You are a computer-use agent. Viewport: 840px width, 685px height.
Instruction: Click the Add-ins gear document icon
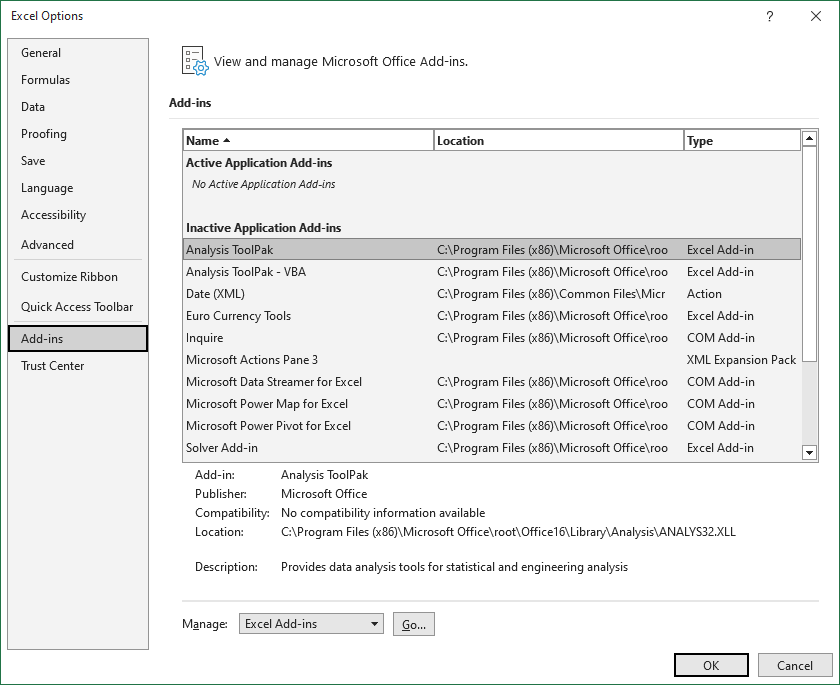tap(194, 60)
